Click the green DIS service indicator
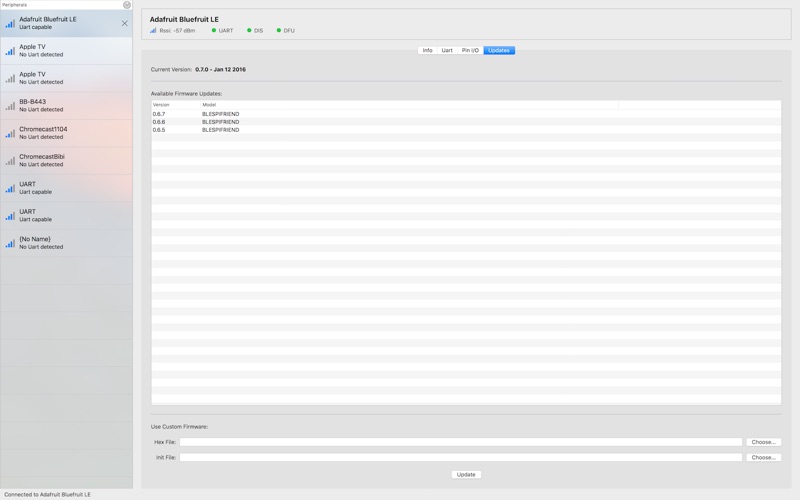The height and width of the screenshot is (500, 800). pyautogui.click(x=249, y=31)
